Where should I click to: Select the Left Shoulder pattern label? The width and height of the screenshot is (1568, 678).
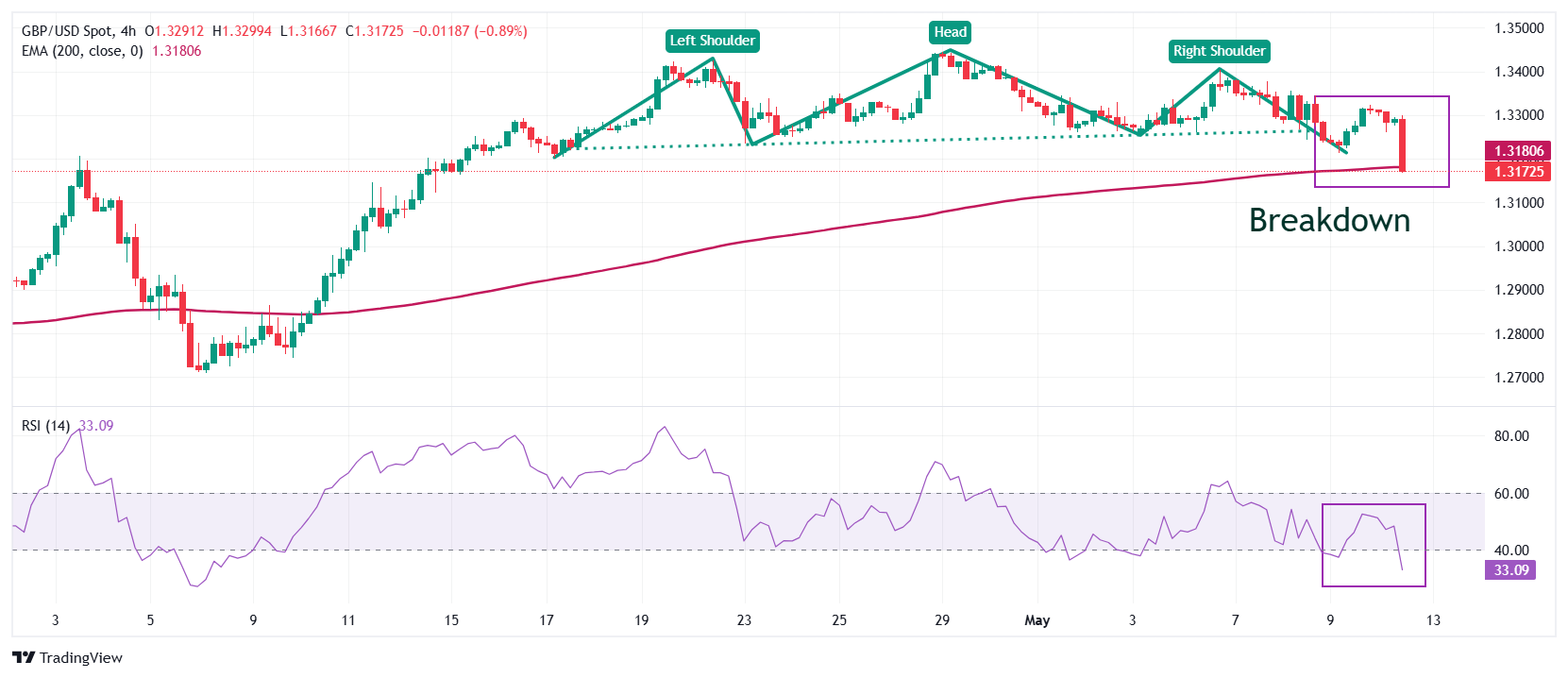[x=712, y=41]
